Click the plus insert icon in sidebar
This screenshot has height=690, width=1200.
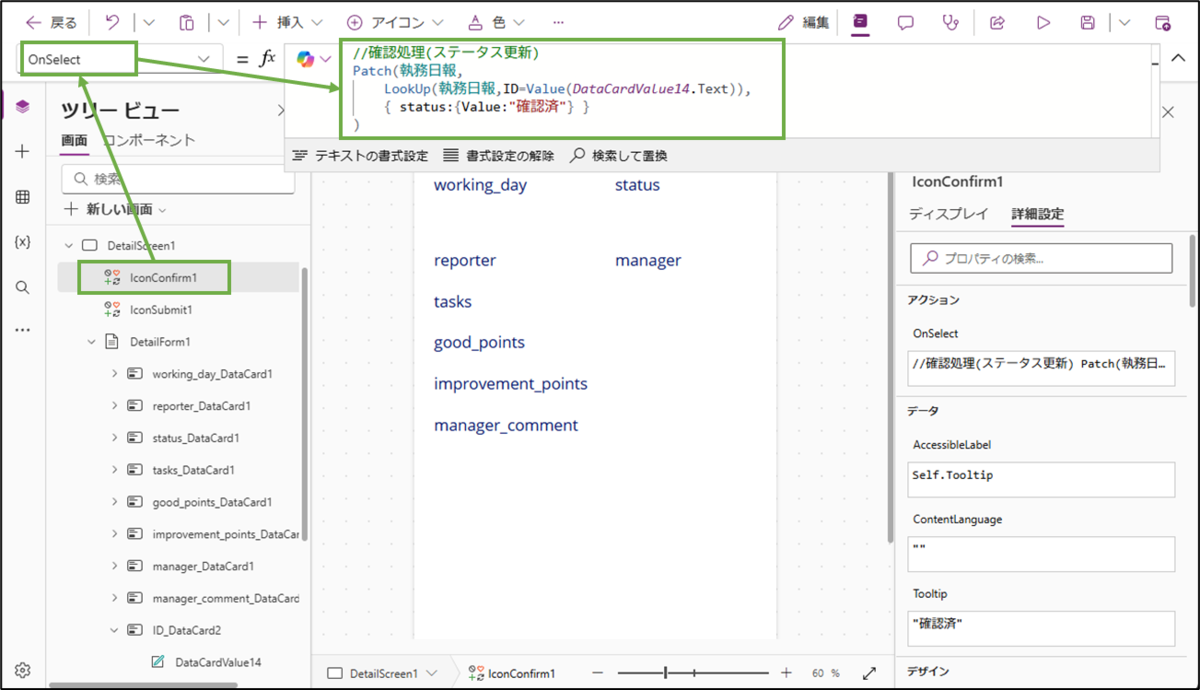pyautogui.click(x=22, y=152)
